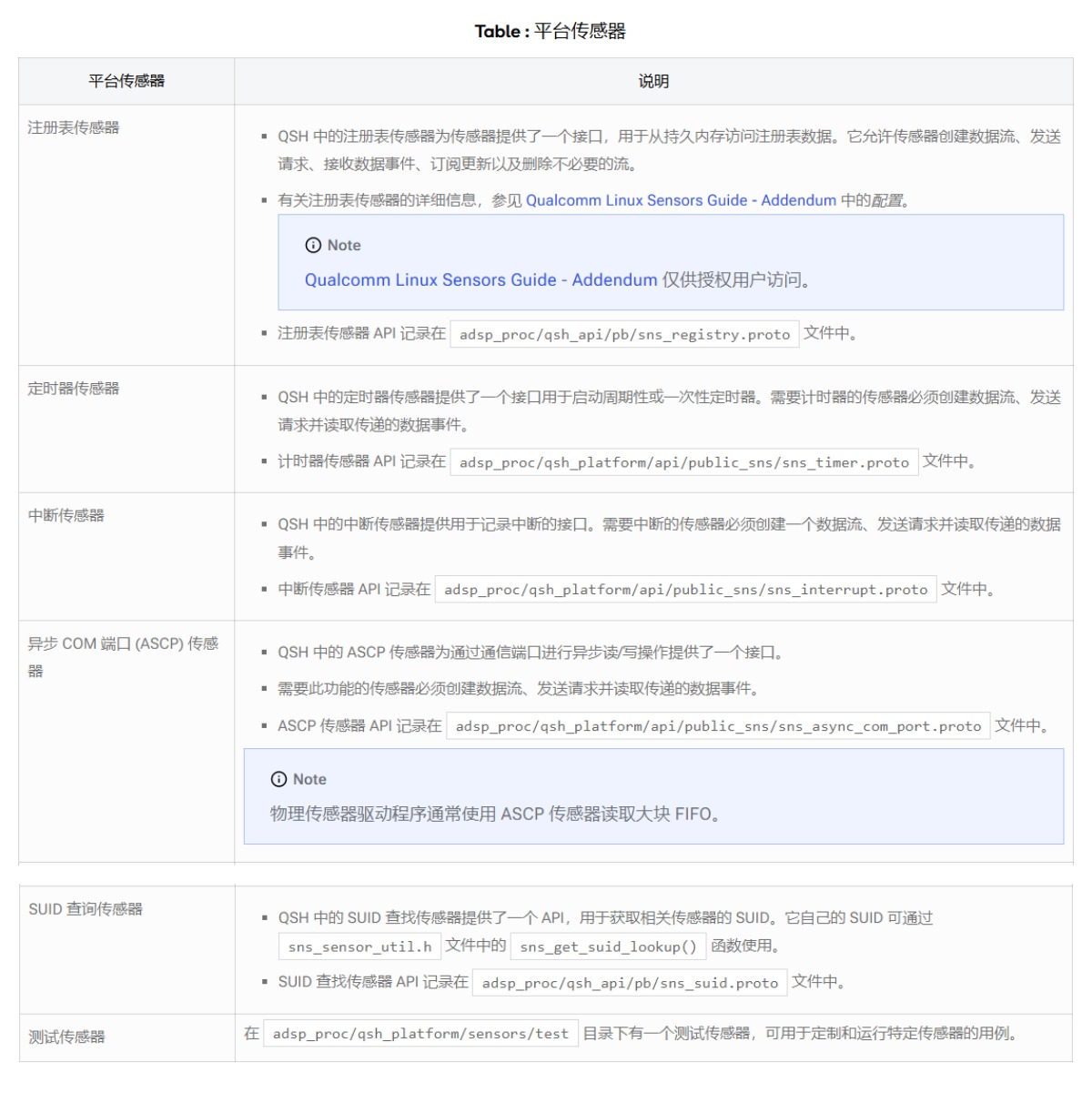
Task: Select the sns_async_com_port.proto path code
Action: (x=718, y=726)
